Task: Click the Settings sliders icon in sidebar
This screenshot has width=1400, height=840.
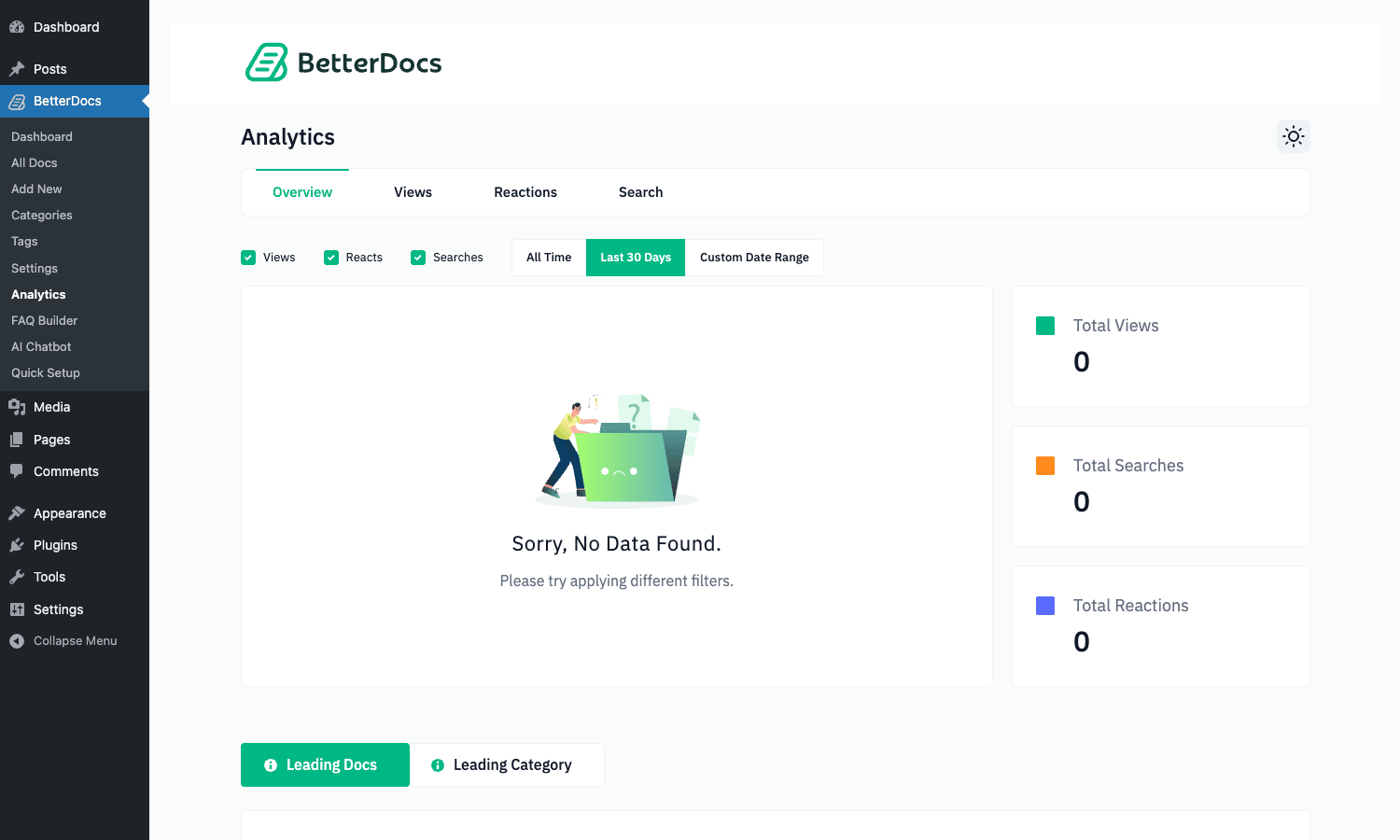Action: point(17,609)
